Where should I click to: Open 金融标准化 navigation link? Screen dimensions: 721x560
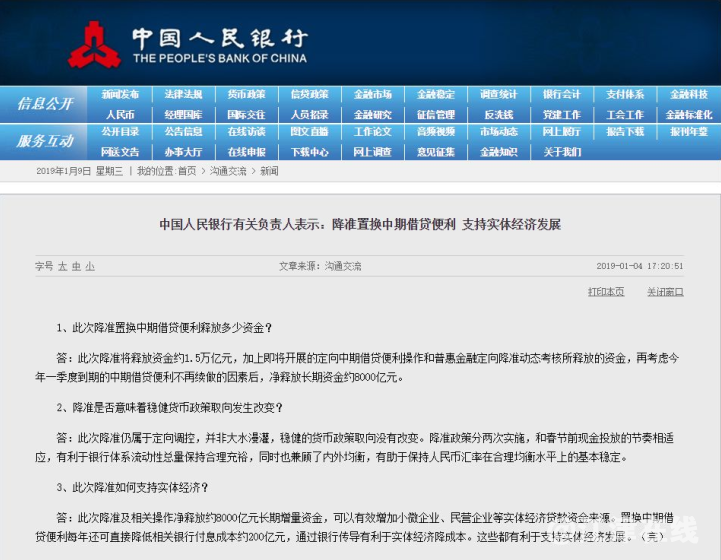point(689,114)
